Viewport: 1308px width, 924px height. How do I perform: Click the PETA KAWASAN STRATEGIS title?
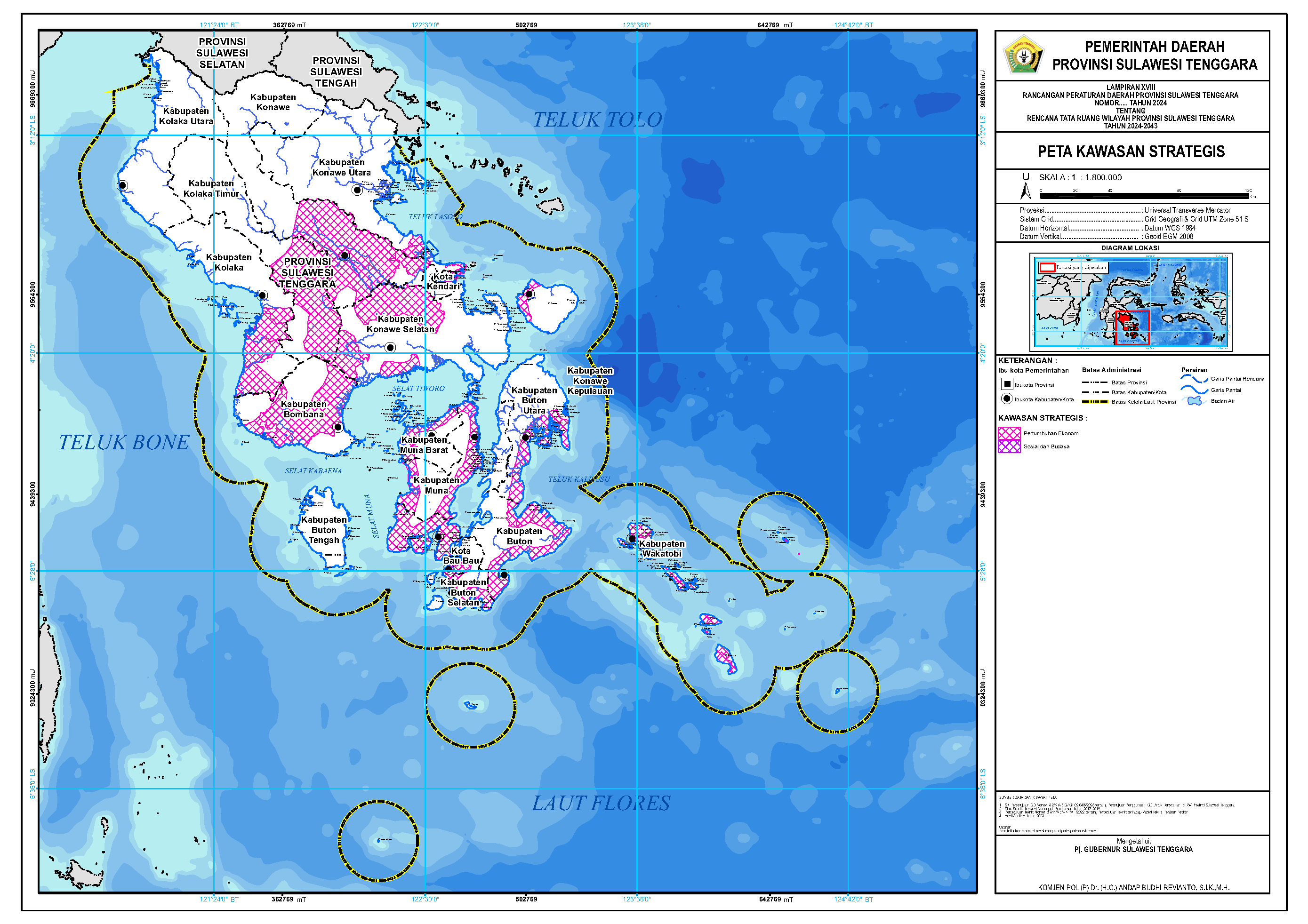(1131, 151)
